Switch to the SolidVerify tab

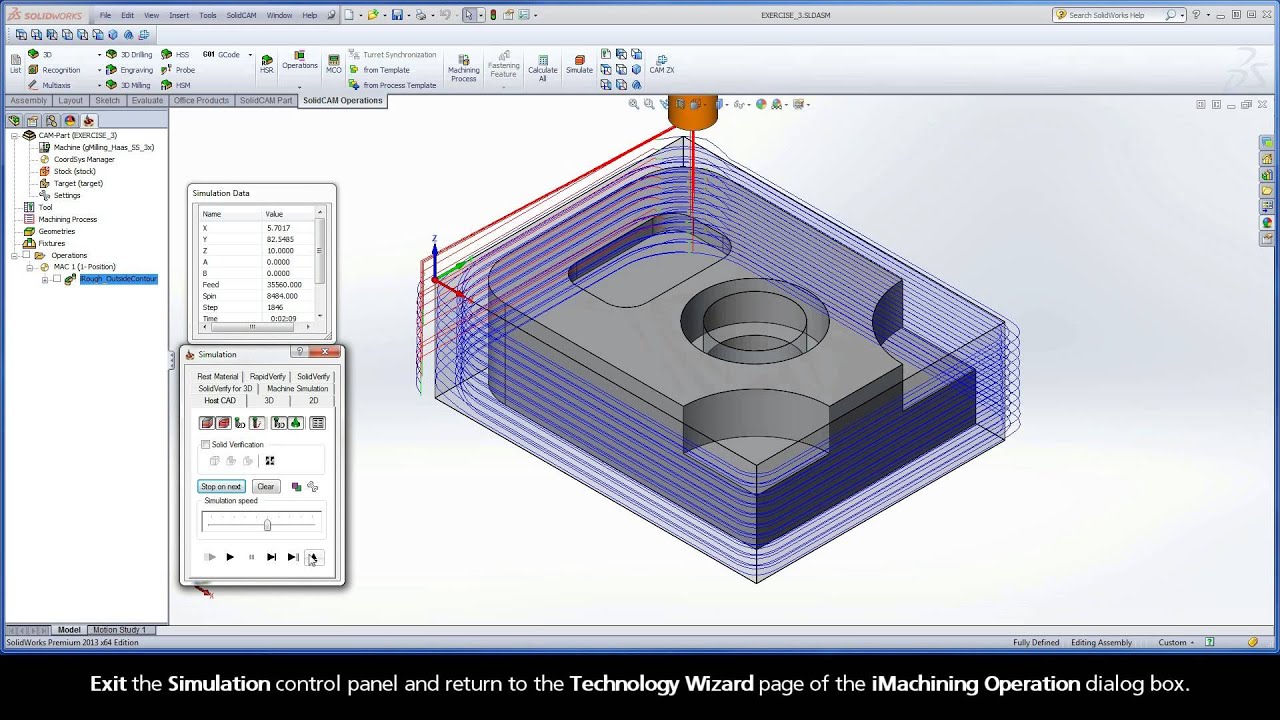pyautogui.click(x=313, y=376)
